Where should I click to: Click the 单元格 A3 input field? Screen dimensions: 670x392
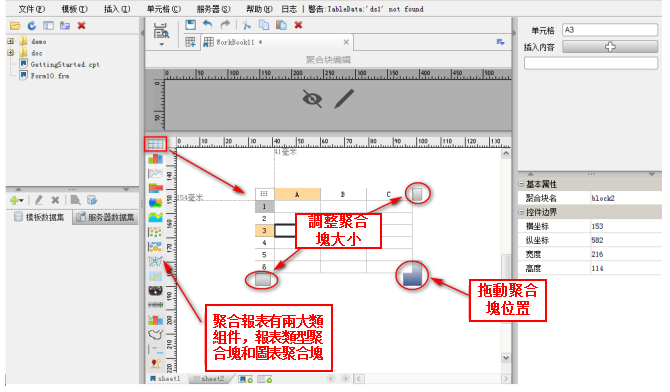(610, 30)
